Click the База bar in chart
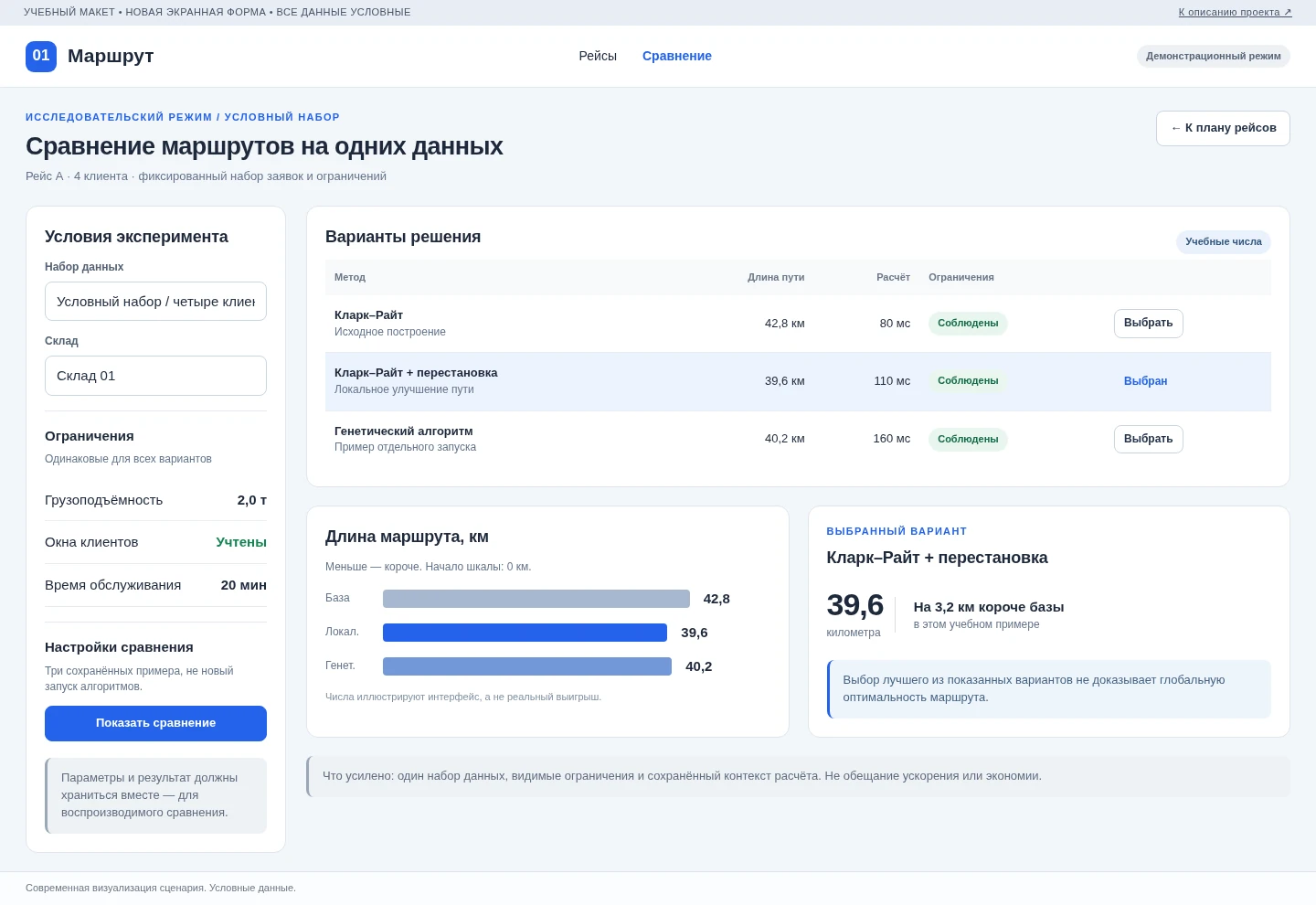The width and height of the screenshot is (1316, 905). (x=536, y=599)
